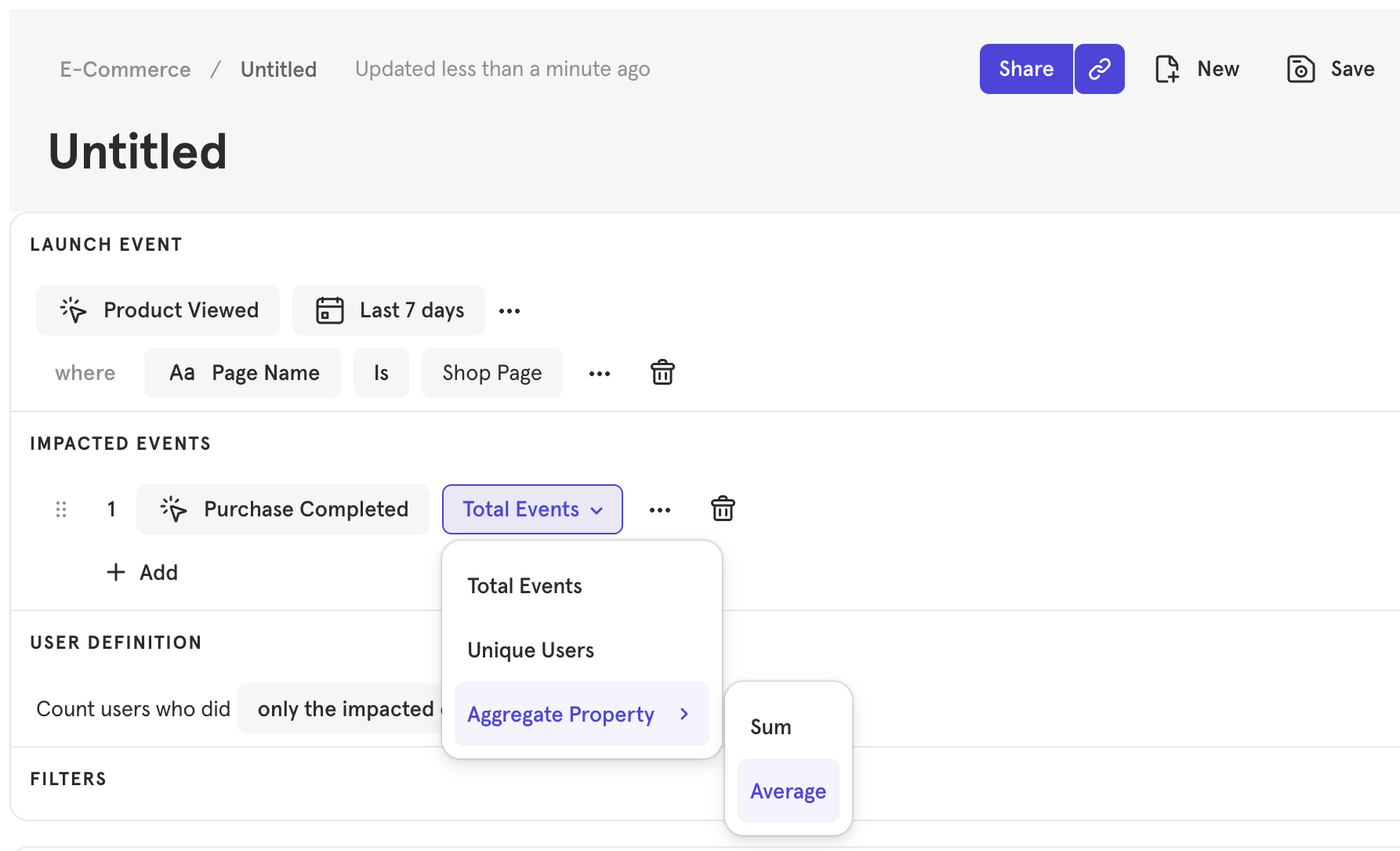The image size is (1400, 851).
Task: Grab the drag handle beside event 1
Action: (61, 509)
